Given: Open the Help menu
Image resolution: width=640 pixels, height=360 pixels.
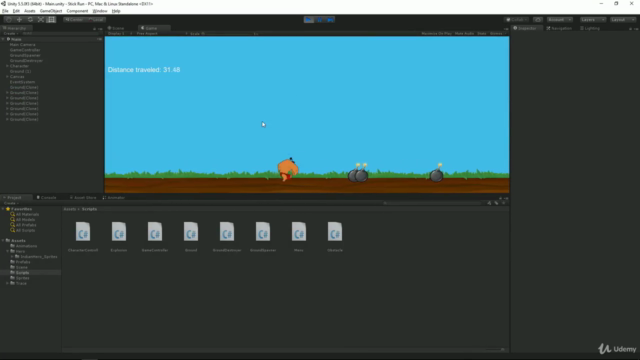Looking at the screenshot, I should 116,11.
